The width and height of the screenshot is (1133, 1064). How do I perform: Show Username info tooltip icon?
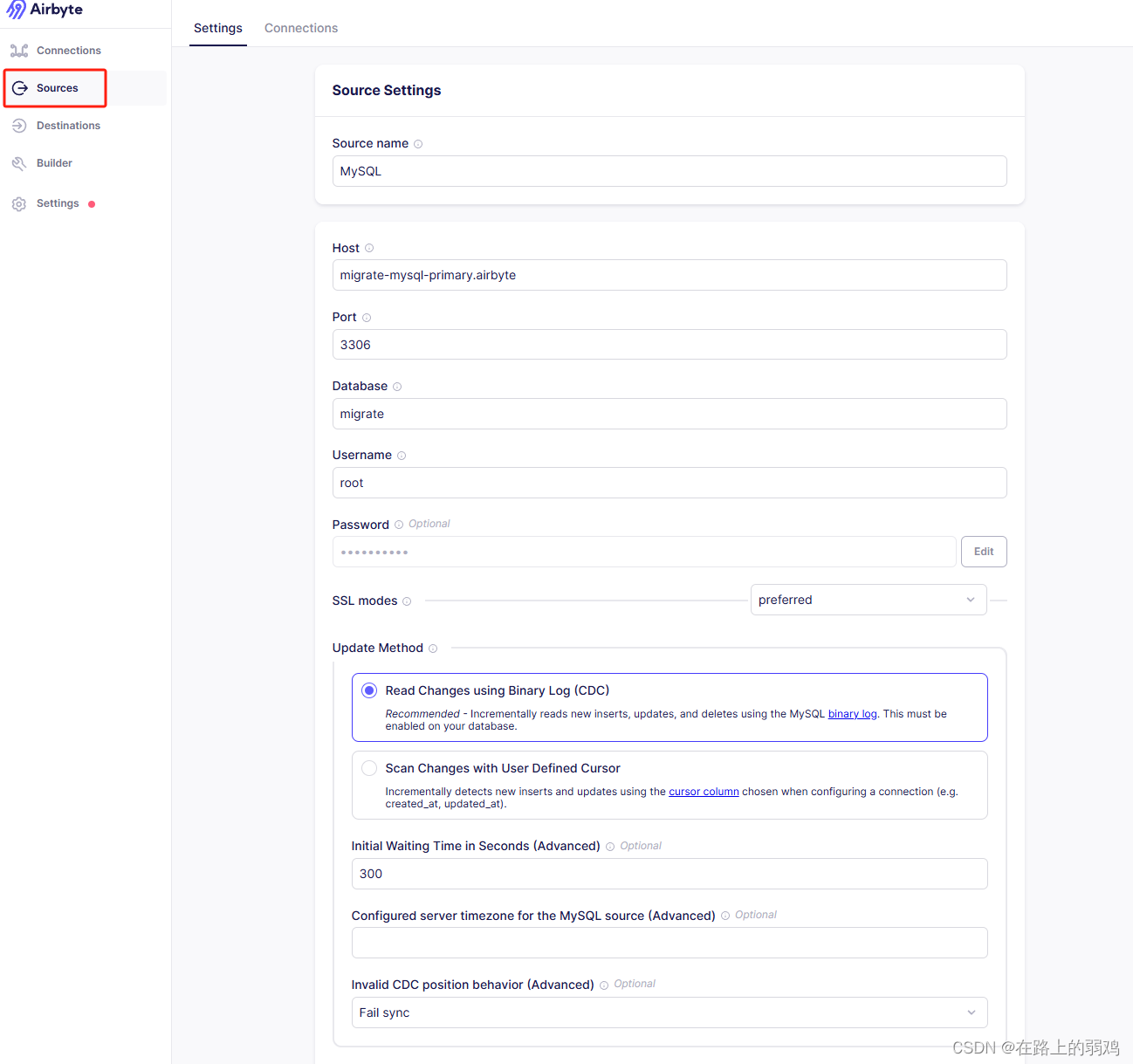point(402,456)
